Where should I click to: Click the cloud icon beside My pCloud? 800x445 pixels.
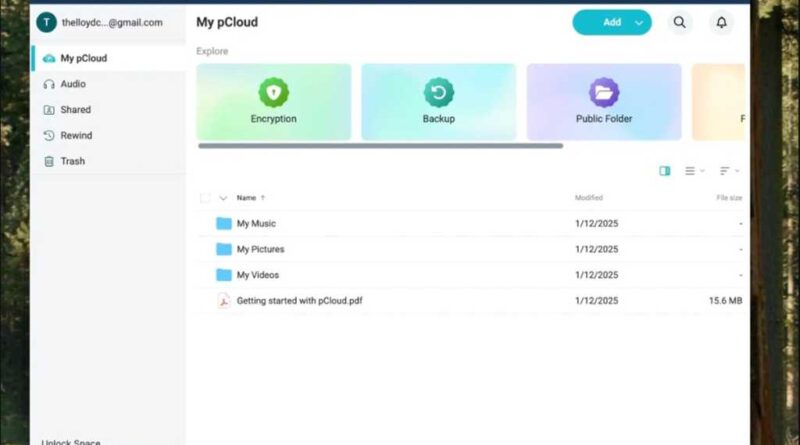click(x=49, y=58)
